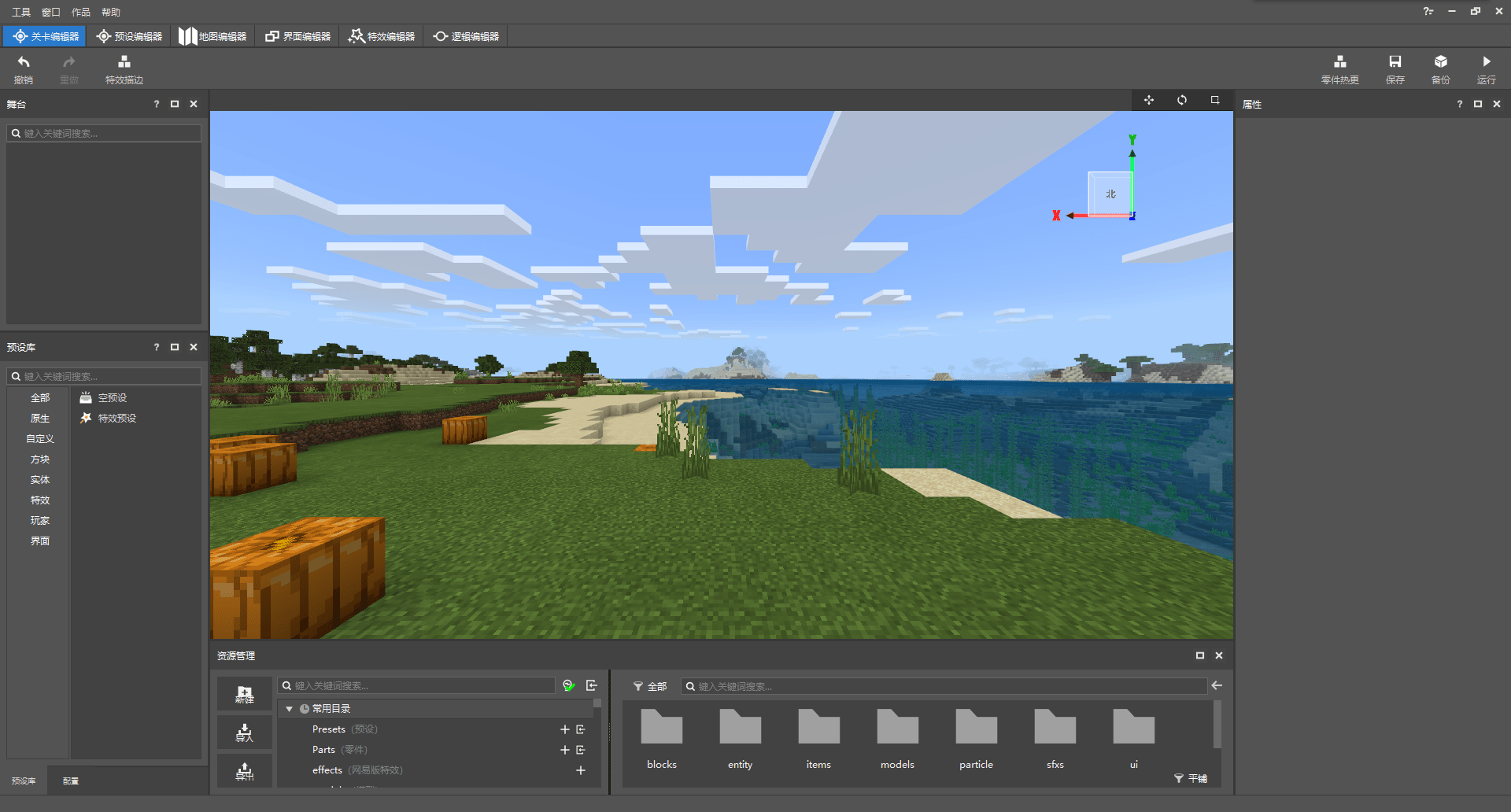Select the 实体 category in 预设库

point(40,480)
